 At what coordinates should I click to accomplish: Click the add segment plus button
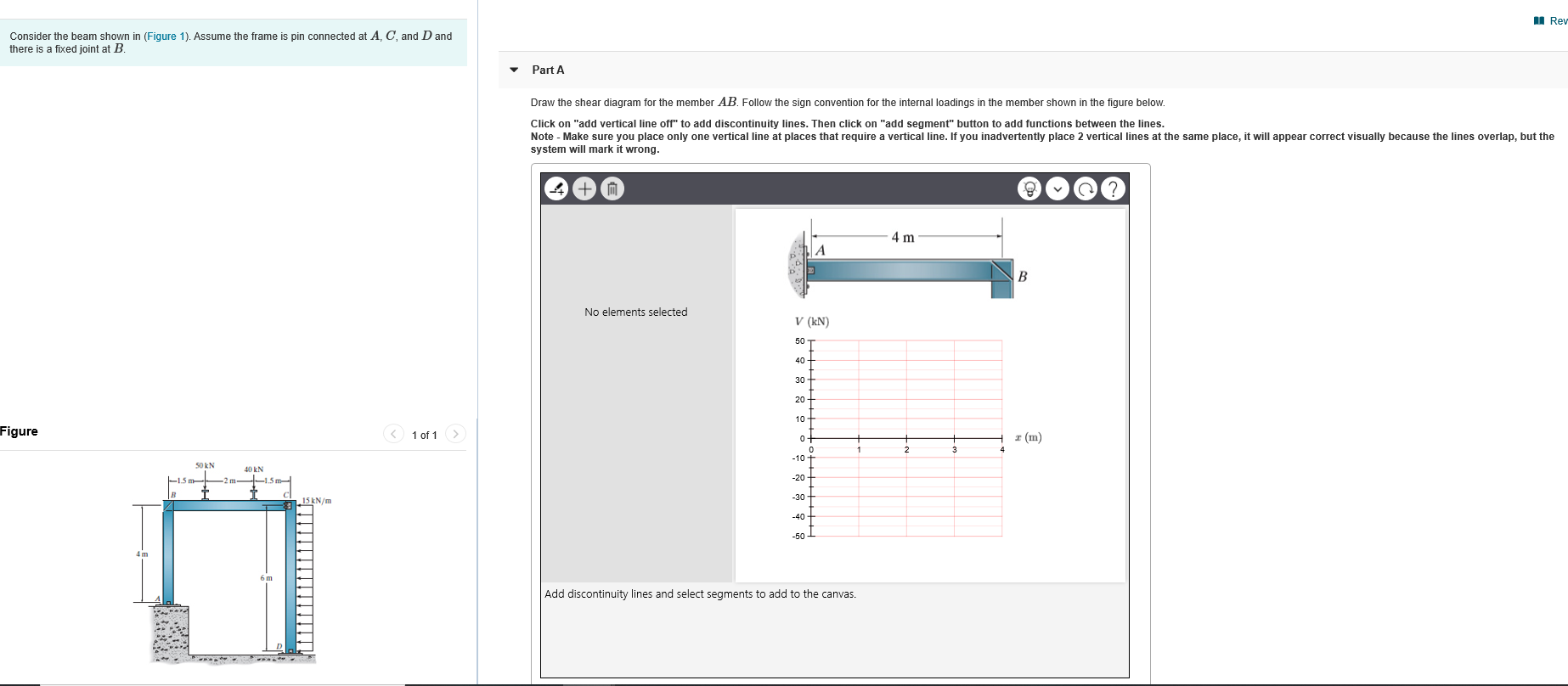[x=584, y=188]
